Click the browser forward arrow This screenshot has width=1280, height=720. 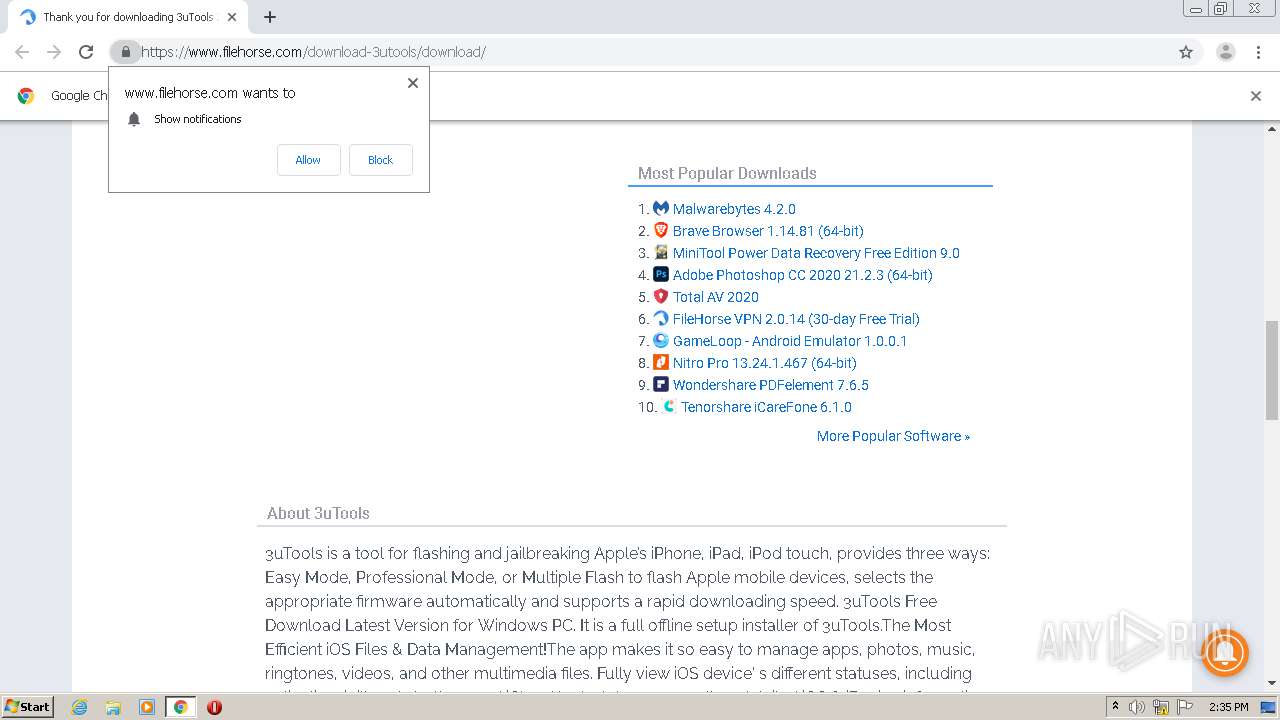[54, 52]
